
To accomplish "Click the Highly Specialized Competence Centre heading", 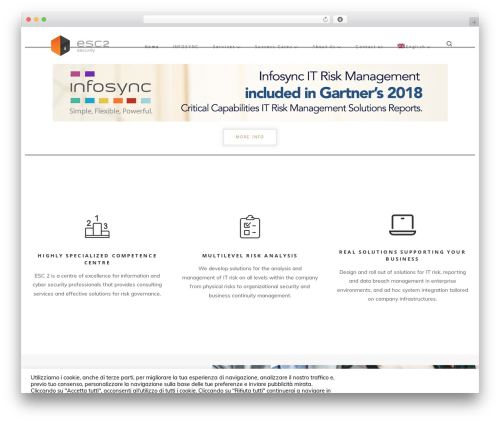I will (97, 259).
